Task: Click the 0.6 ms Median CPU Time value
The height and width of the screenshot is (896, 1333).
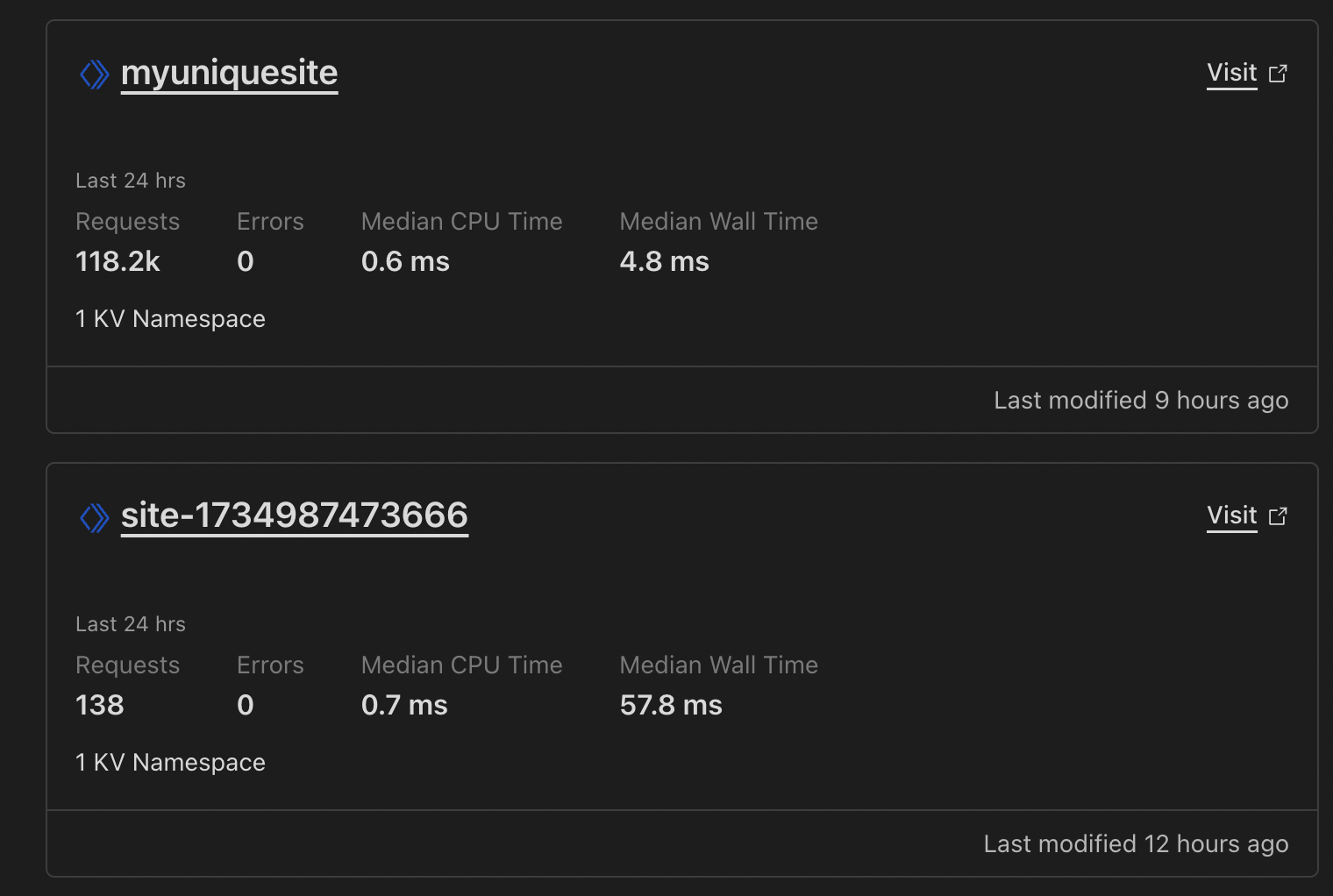Action: (x=405, y=261)
